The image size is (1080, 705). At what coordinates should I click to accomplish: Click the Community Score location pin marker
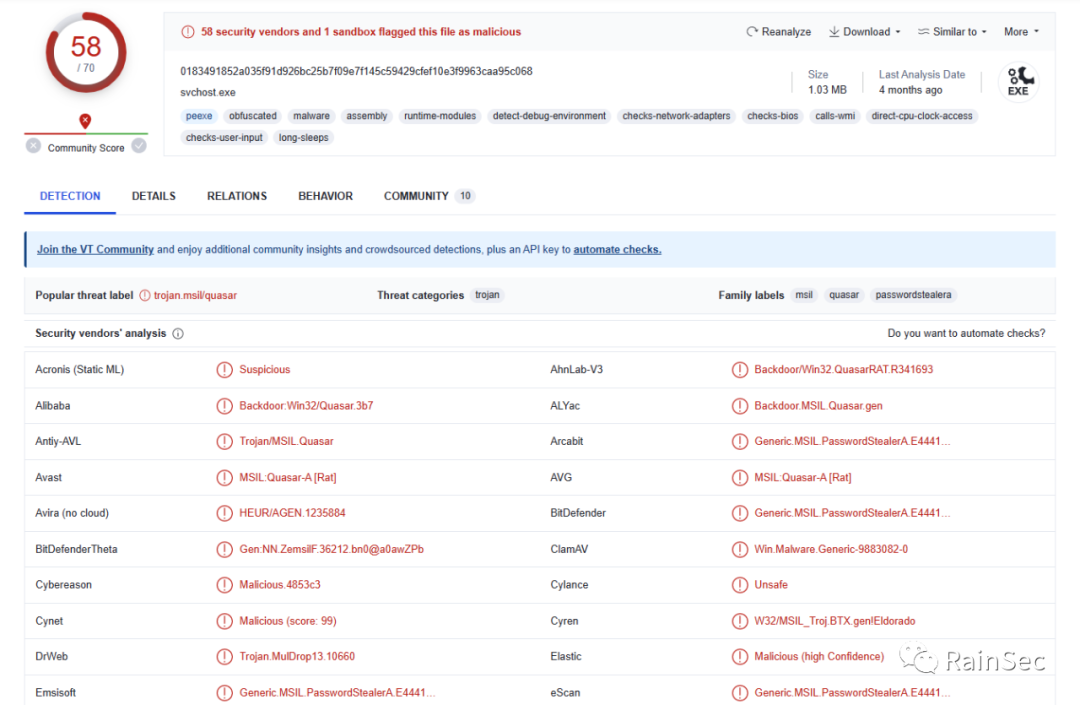coord(85,121)
